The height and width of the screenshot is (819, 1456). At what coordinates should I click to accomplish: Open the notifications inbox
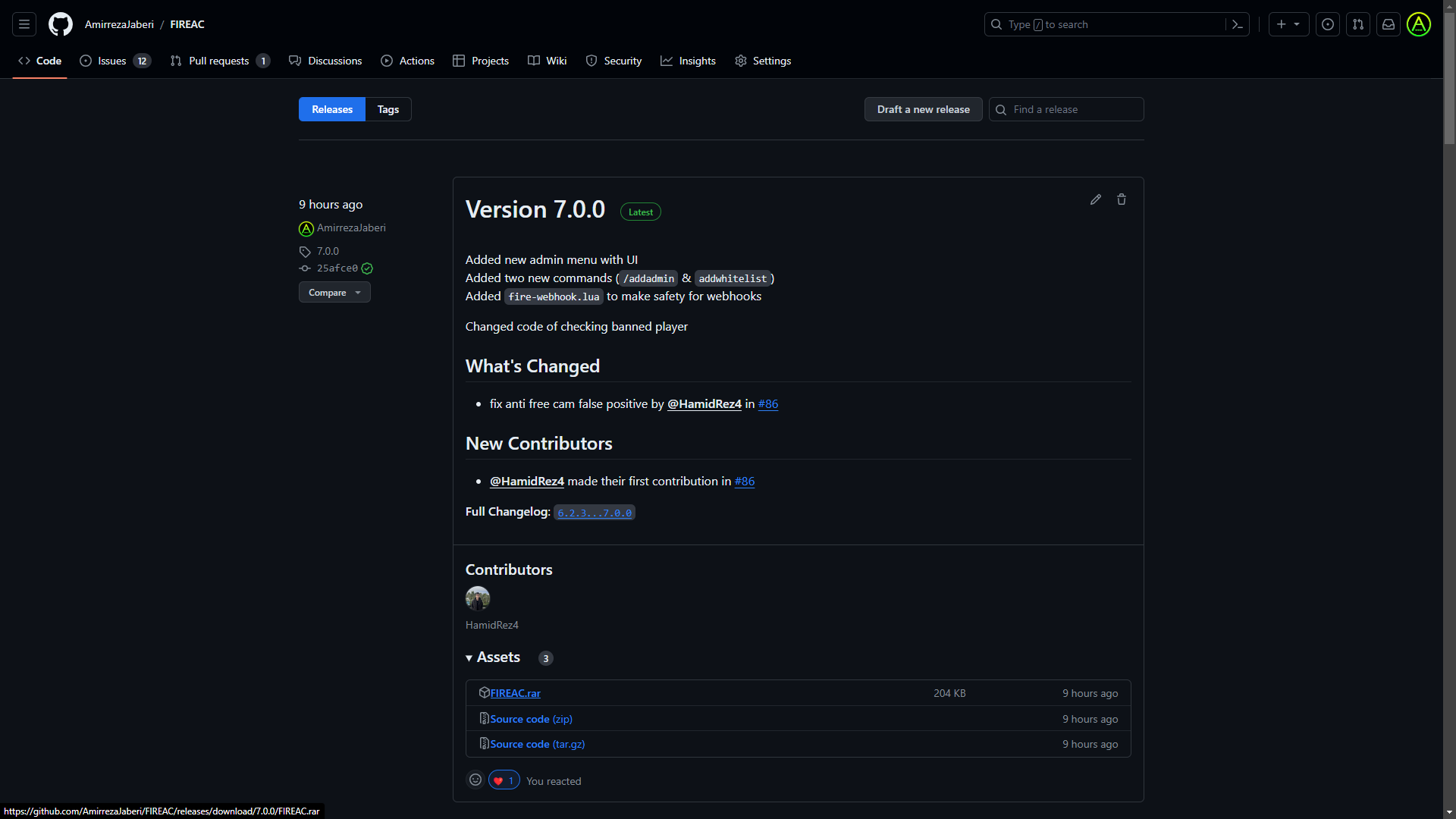click(1389, 24)
